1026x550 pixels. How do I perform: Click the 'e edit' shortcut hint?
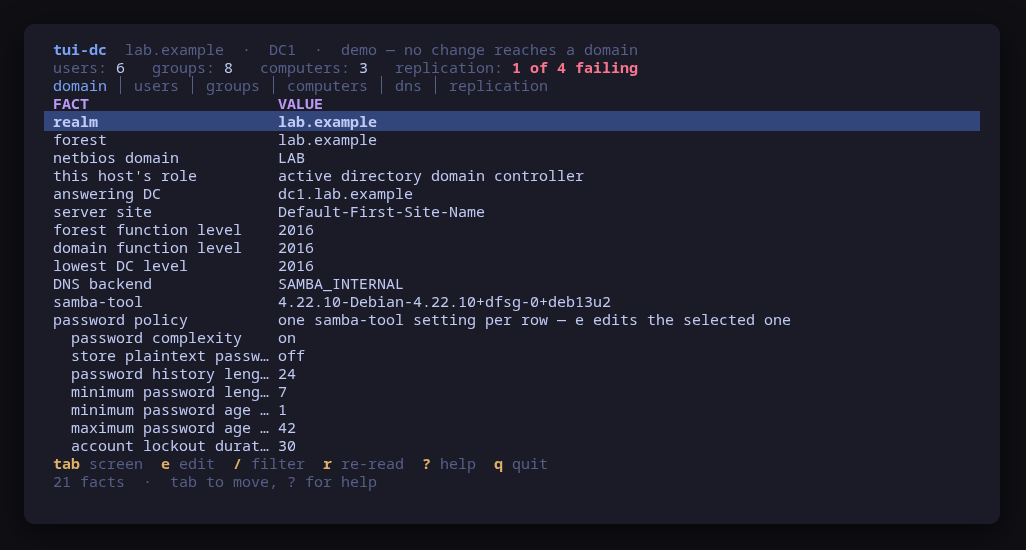[188, 464]
